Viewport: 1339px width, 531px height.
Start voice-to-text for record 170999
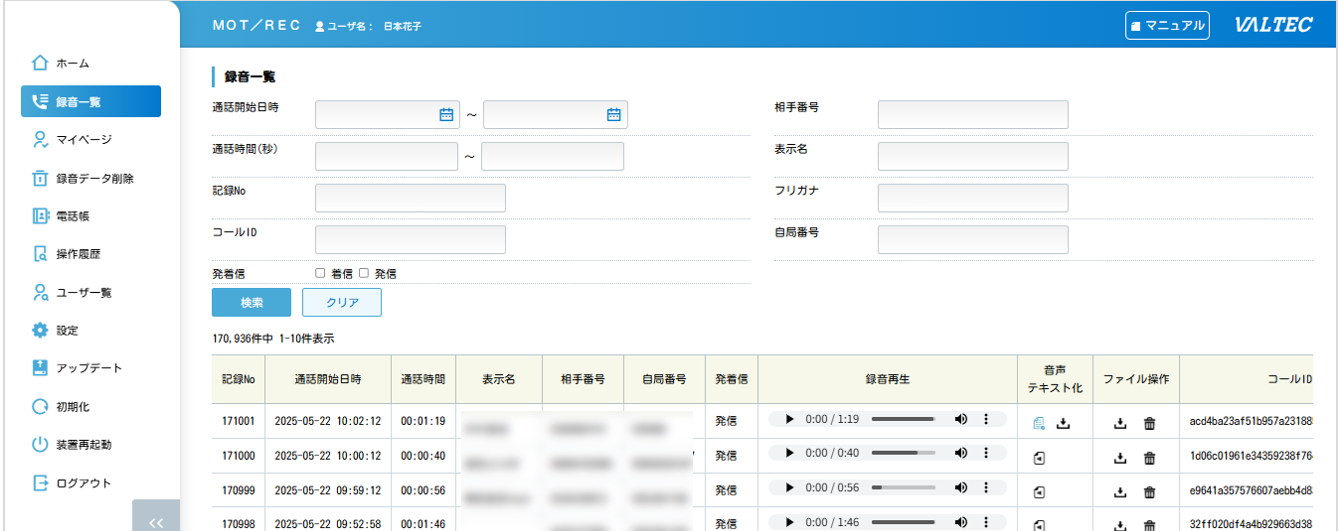coord(1039,492)
